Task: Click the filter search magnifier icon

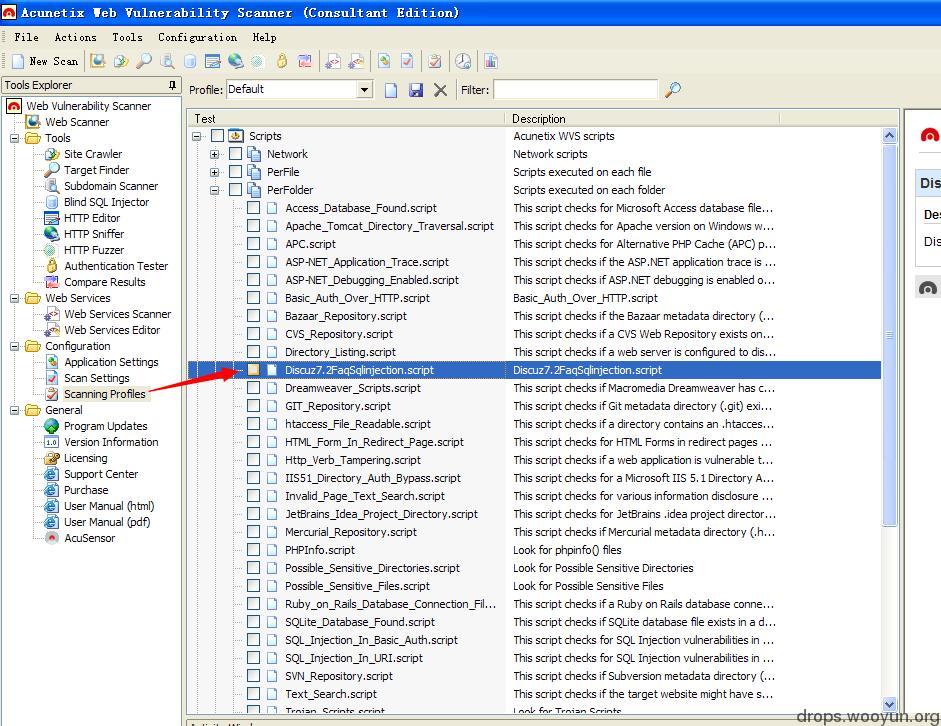Action: click(x=673, y=90)
